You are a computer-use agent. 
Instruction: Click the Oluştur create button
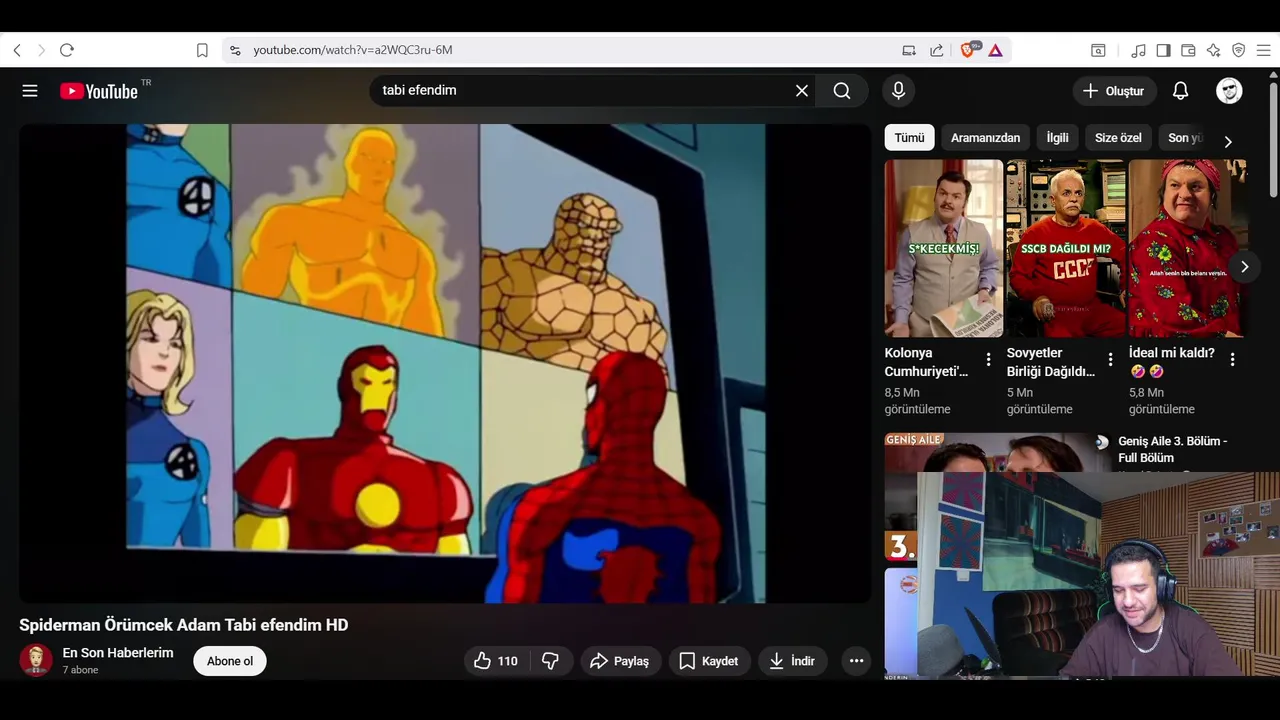1114,91
